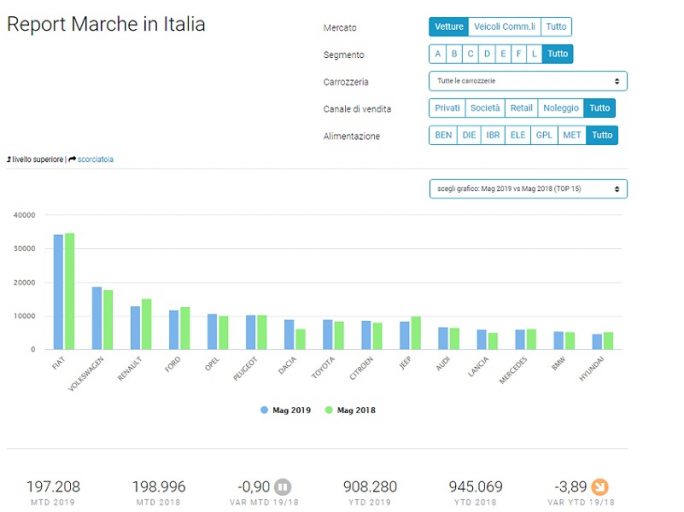
Task: Click the orange down-arrow icon next to -3,89
Action: [600, 487]
